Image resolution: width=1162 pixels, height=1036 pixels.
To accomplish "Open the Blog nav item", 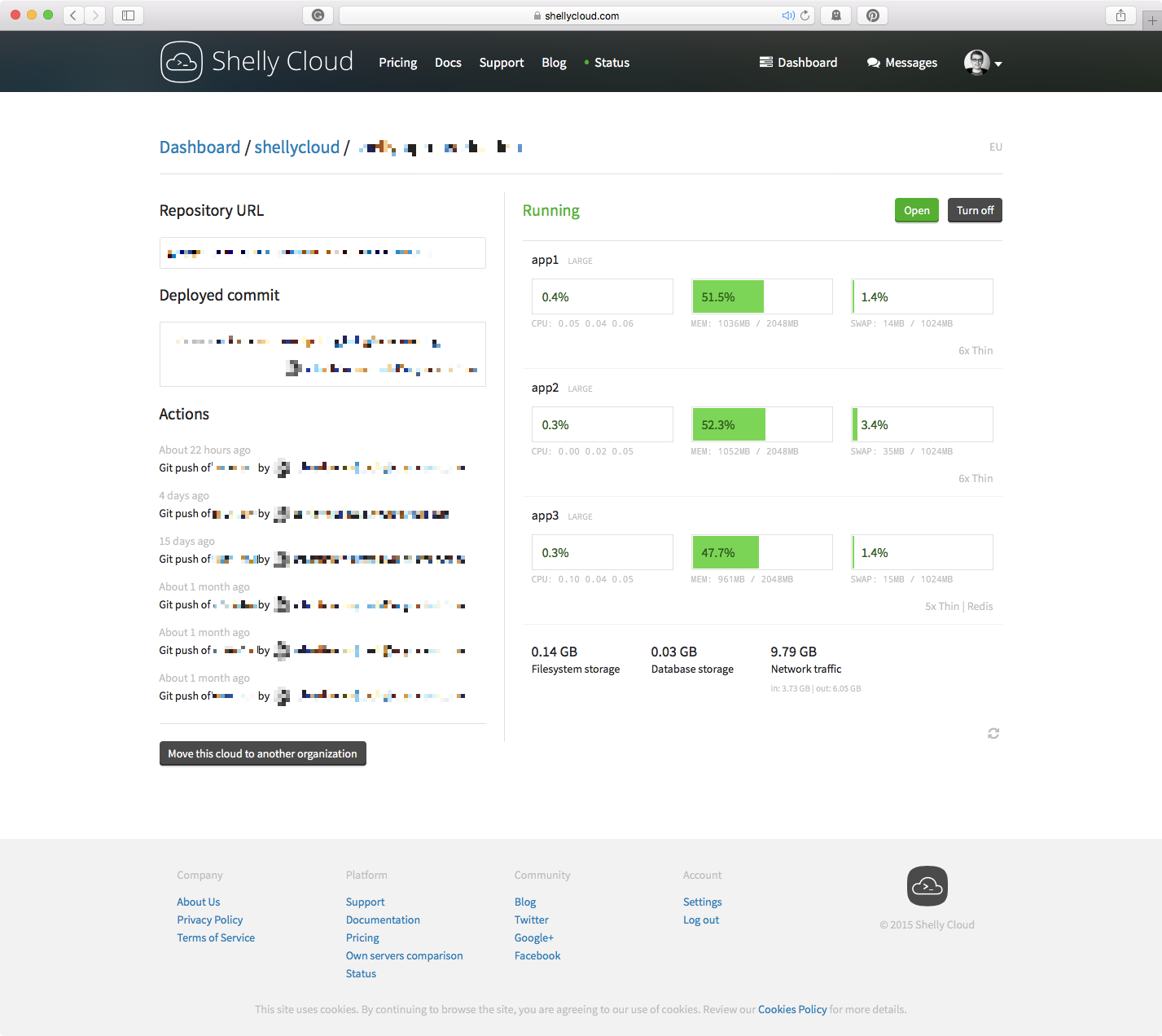I will tap(554, 63).
